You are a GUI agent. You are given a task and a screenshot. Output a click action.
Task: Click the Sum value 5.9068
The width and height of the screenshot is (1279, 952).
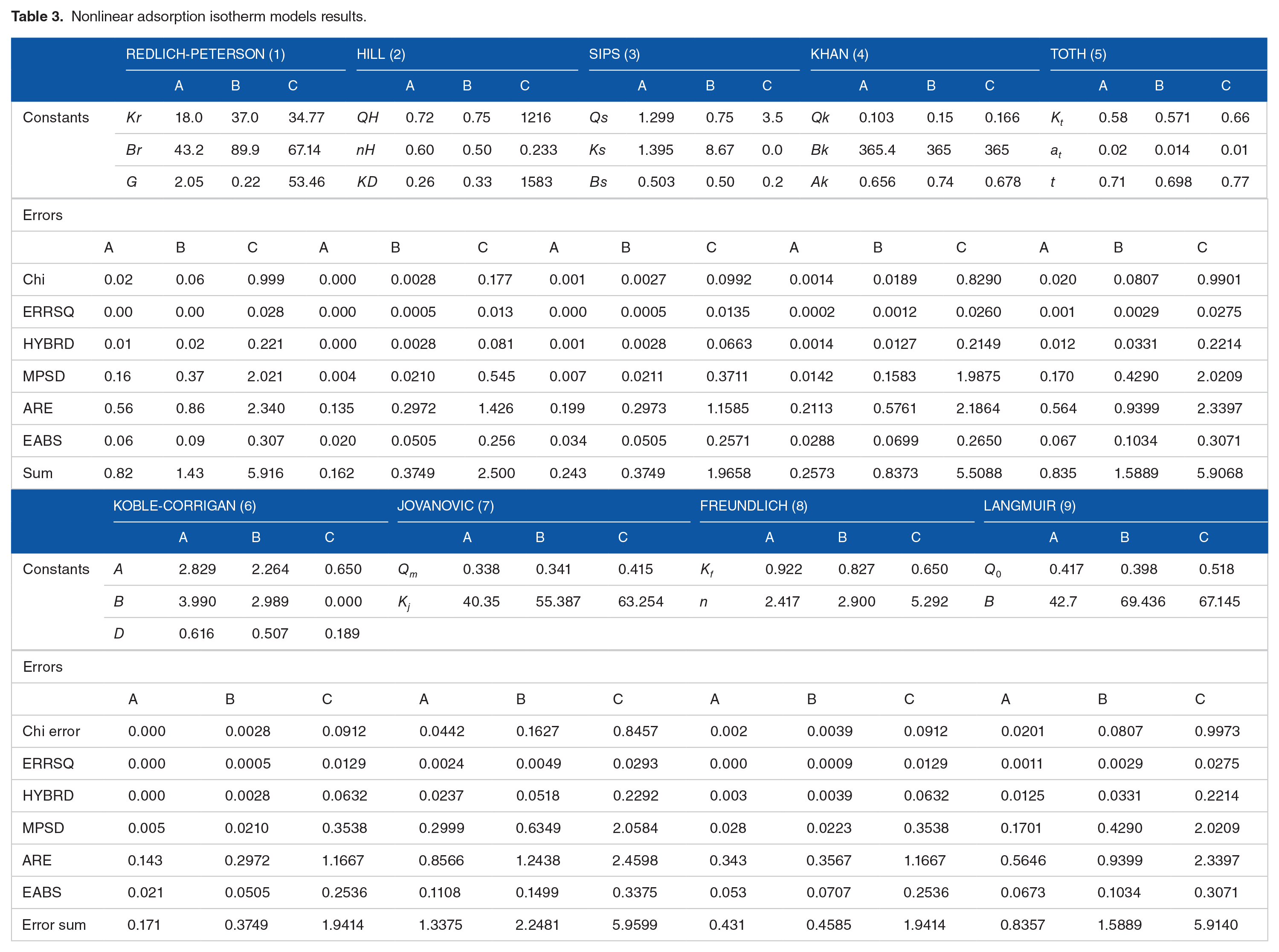click(x=1219, y=473)
